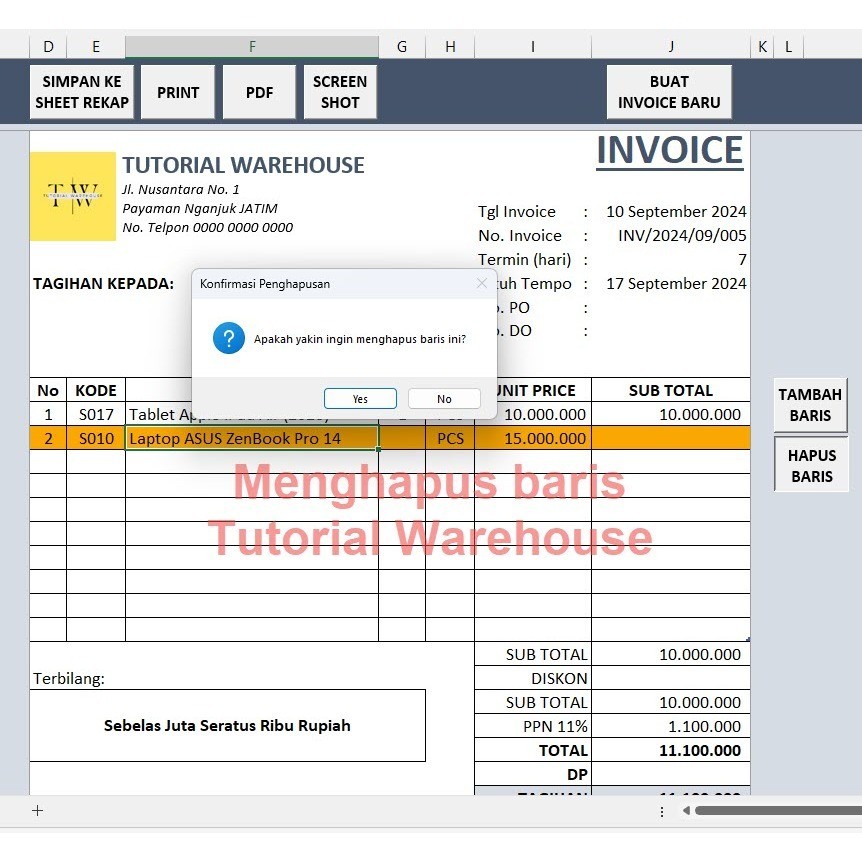Select the KODE column header cell

96,390
